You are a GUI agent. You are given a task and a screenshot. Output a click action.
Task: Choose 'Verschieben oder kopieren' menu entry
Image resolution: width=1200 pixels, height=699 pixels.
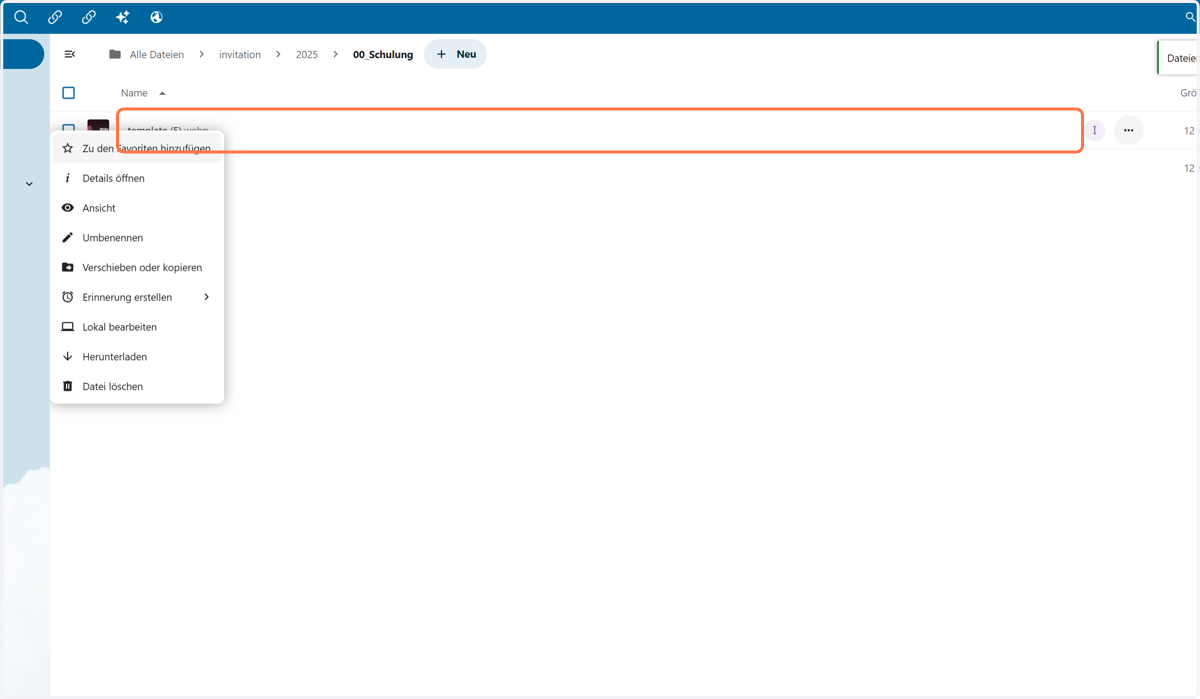[137, 267]
